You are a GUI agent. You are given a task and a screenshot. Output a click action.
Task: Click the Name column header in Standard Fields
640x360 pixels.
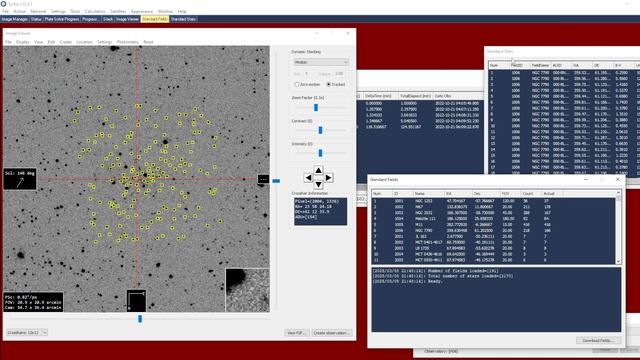pos(428,193)
